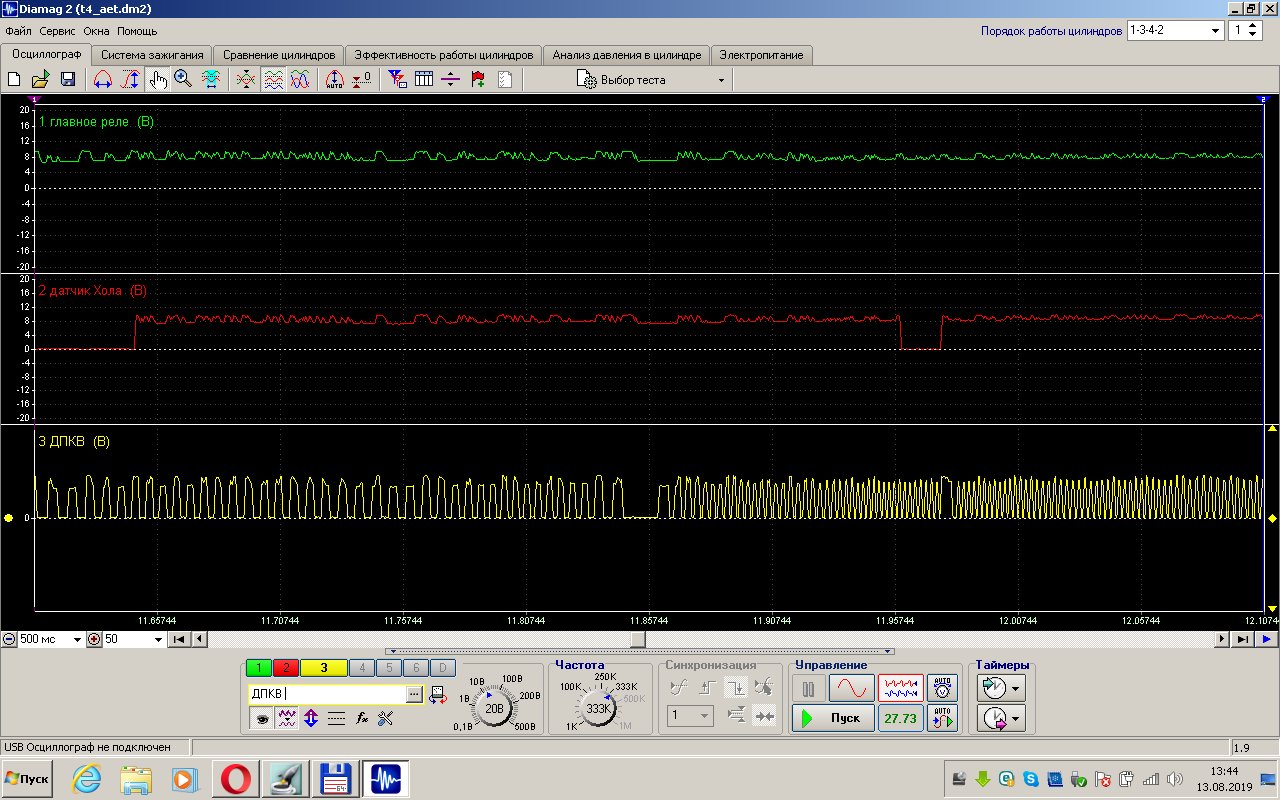Click the floppy disk save icon in toolbar
The height and width of the screenshot is (800, 1280).
(68, 80)
